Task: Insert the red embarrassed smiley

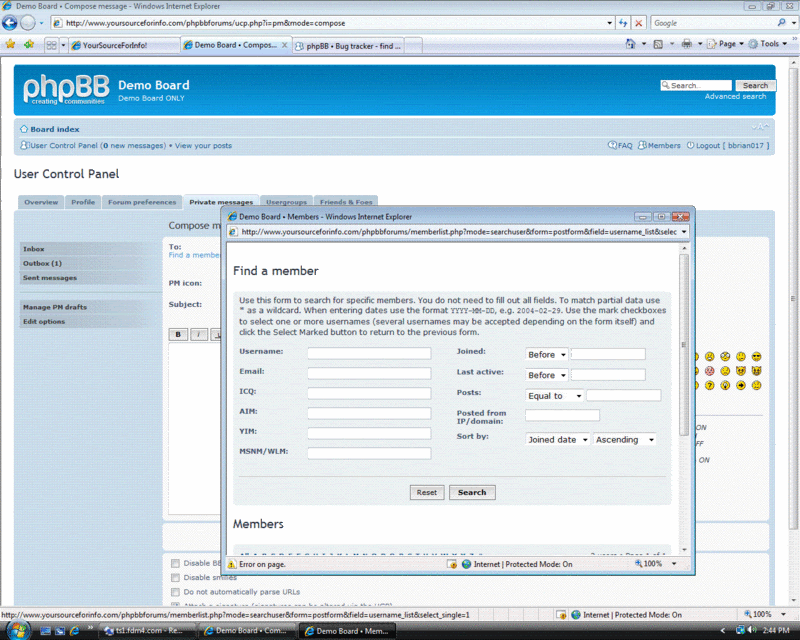Action: coord(710,371)
